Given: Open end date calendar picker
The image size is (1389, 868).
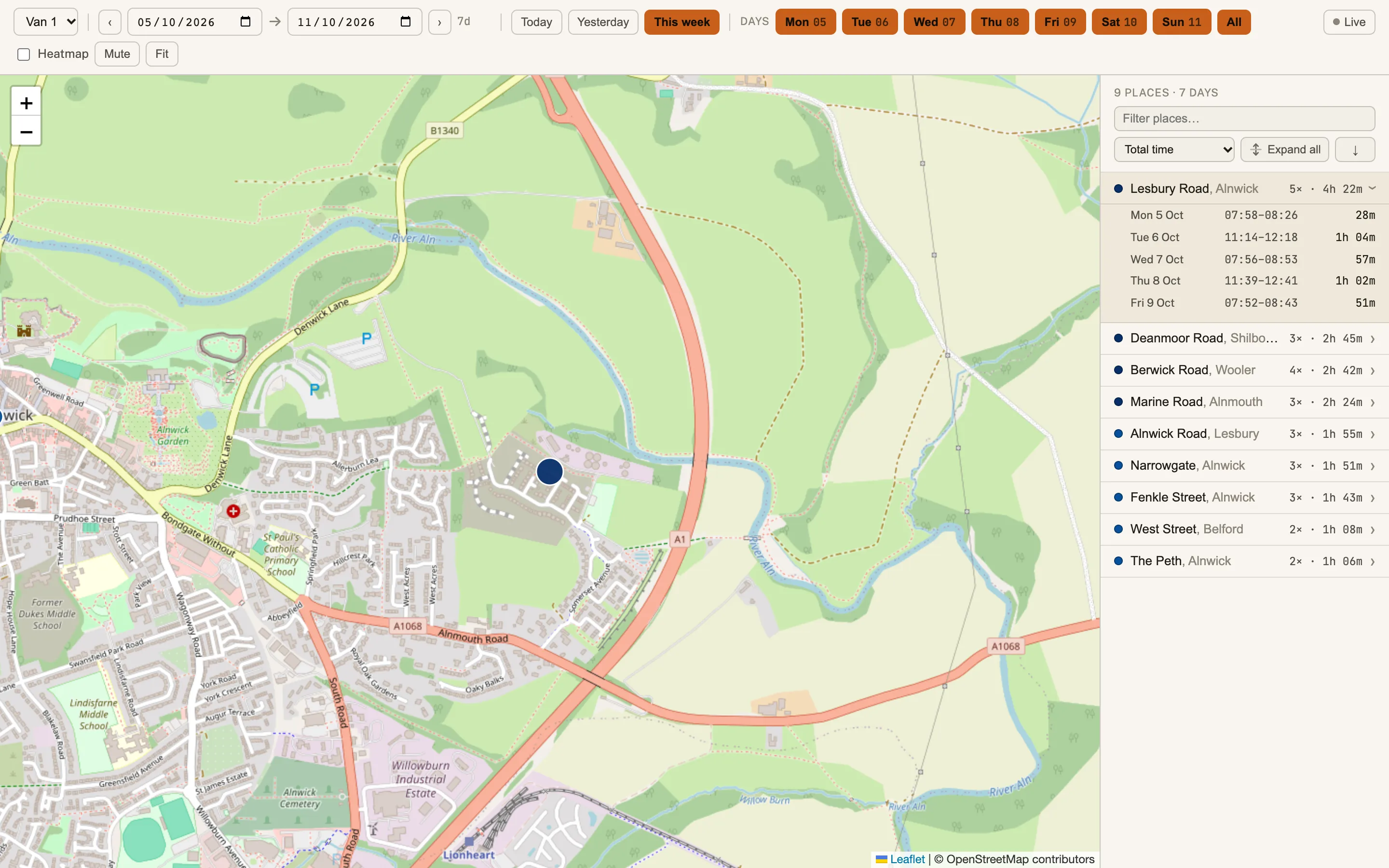Looking at the screenshot, I should point(405,22).
